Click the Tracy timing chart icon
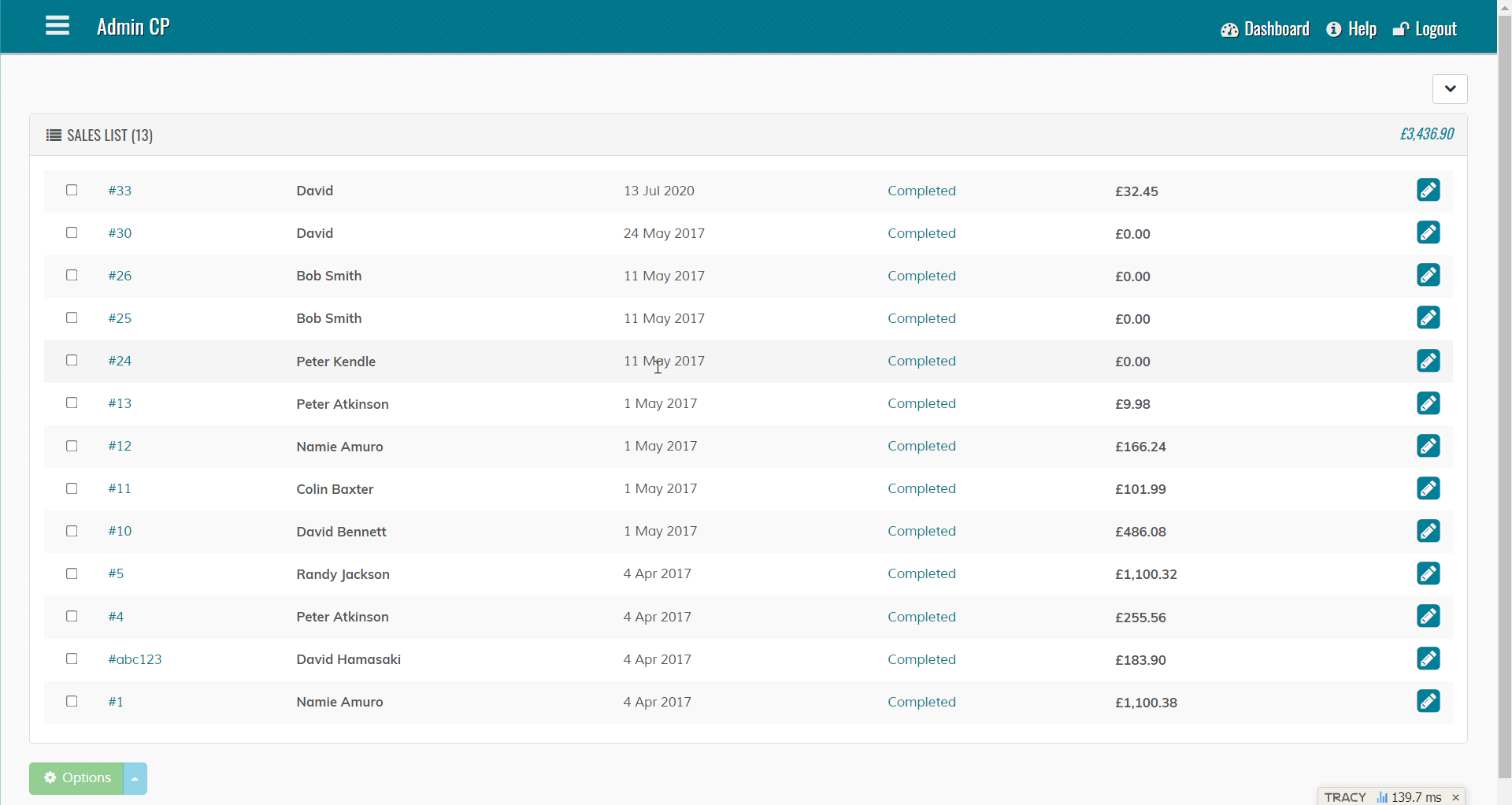This screenshot has width=1512, height=805. point(1382,797)
